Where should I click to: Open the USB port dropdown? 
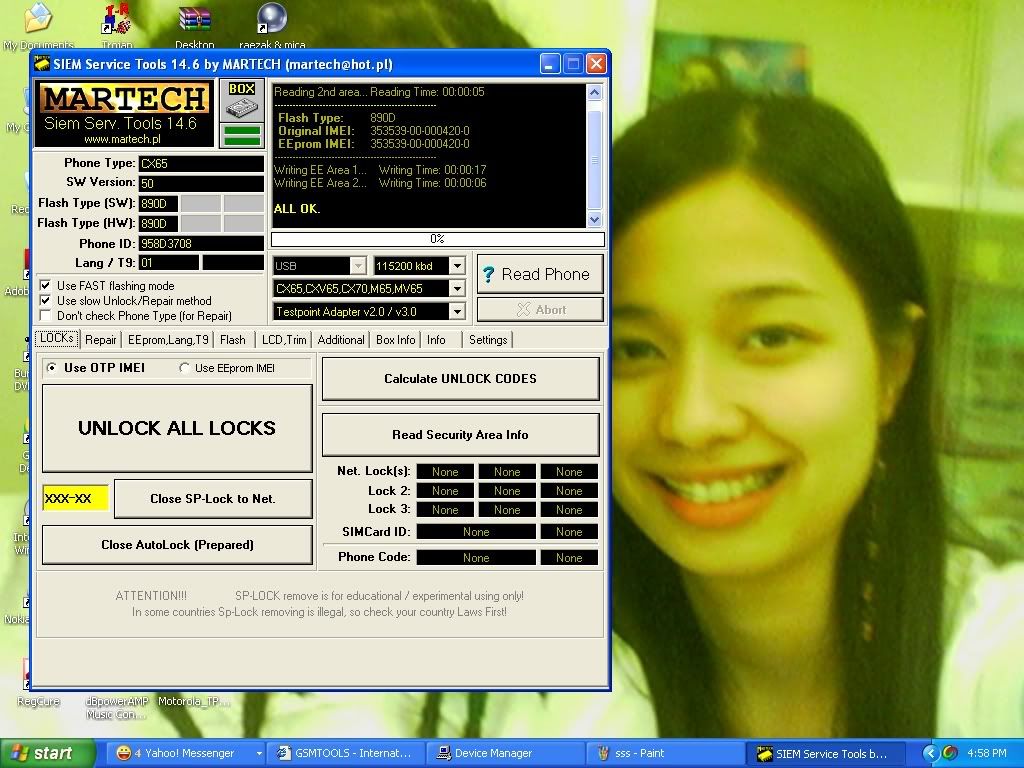click(x=357, y=266)
